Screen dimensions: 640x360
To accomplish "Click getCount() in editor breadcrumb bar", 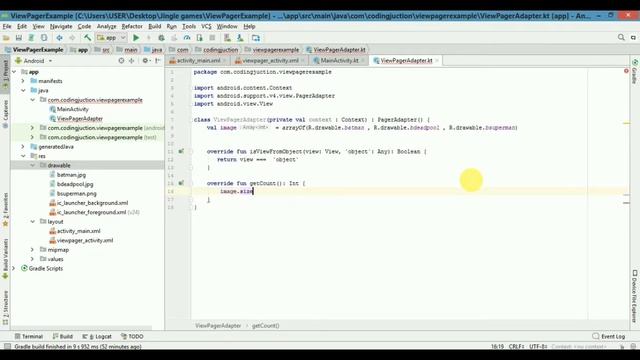I will [266, 326].
